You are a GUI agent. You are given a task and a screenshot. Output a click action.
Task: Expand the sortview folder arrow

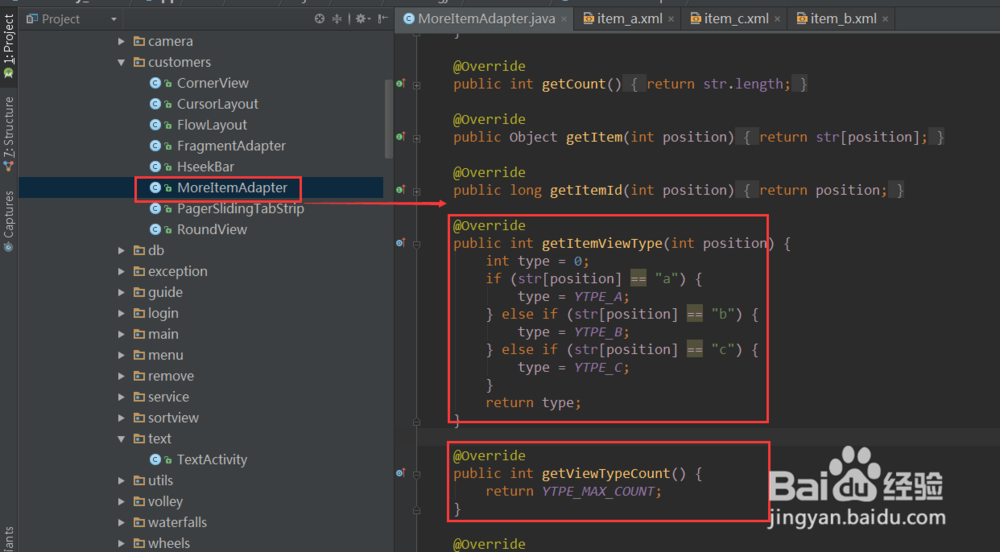(121, 418)
